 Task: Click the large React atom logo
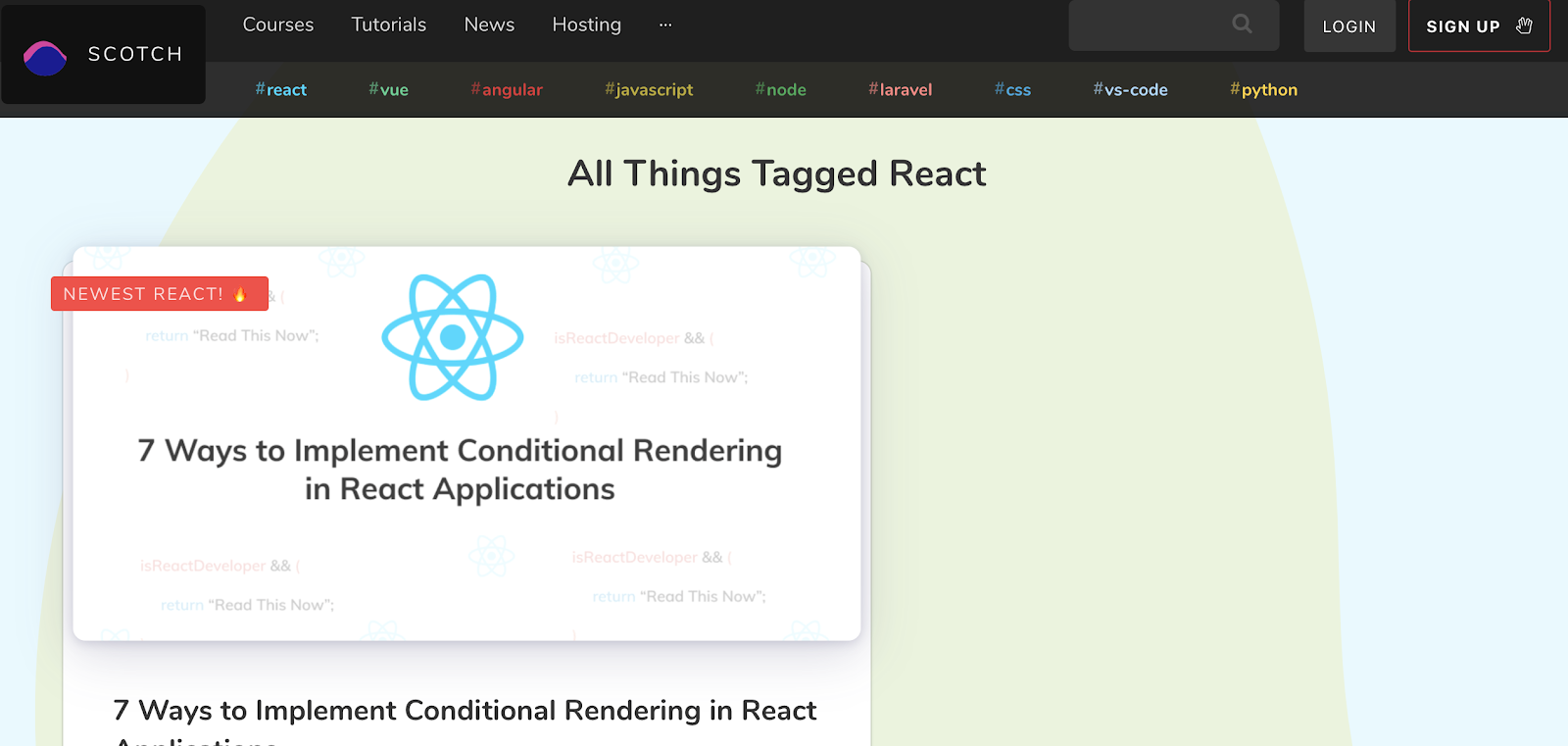[453, 337]
